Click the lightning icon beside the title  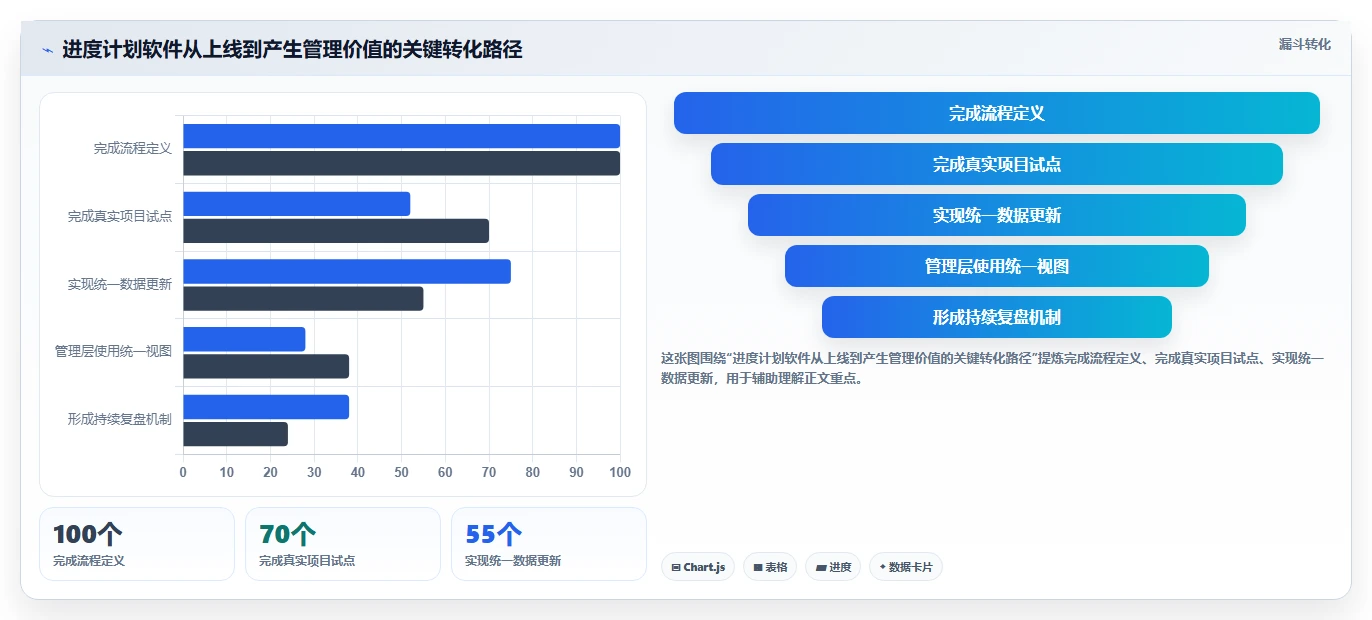pyautogui.click(x=47, y=50)
